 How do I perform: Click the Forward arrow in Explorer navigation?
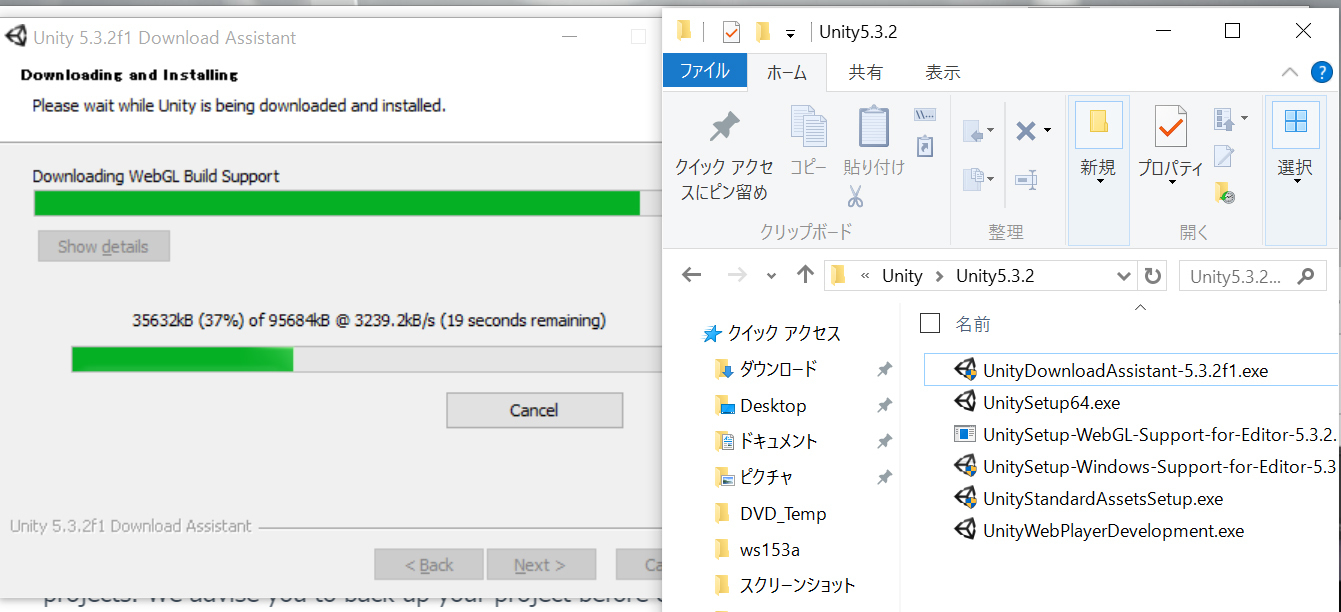click(737, 275)
